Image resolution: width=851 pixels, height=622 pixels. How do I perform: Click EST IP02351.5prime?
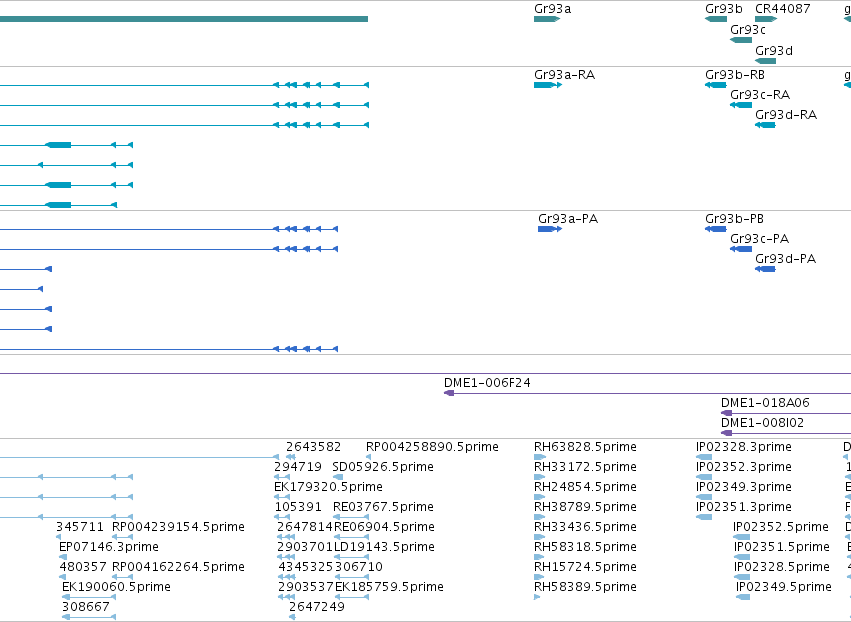pyautogui.click(x=742, y=557)
